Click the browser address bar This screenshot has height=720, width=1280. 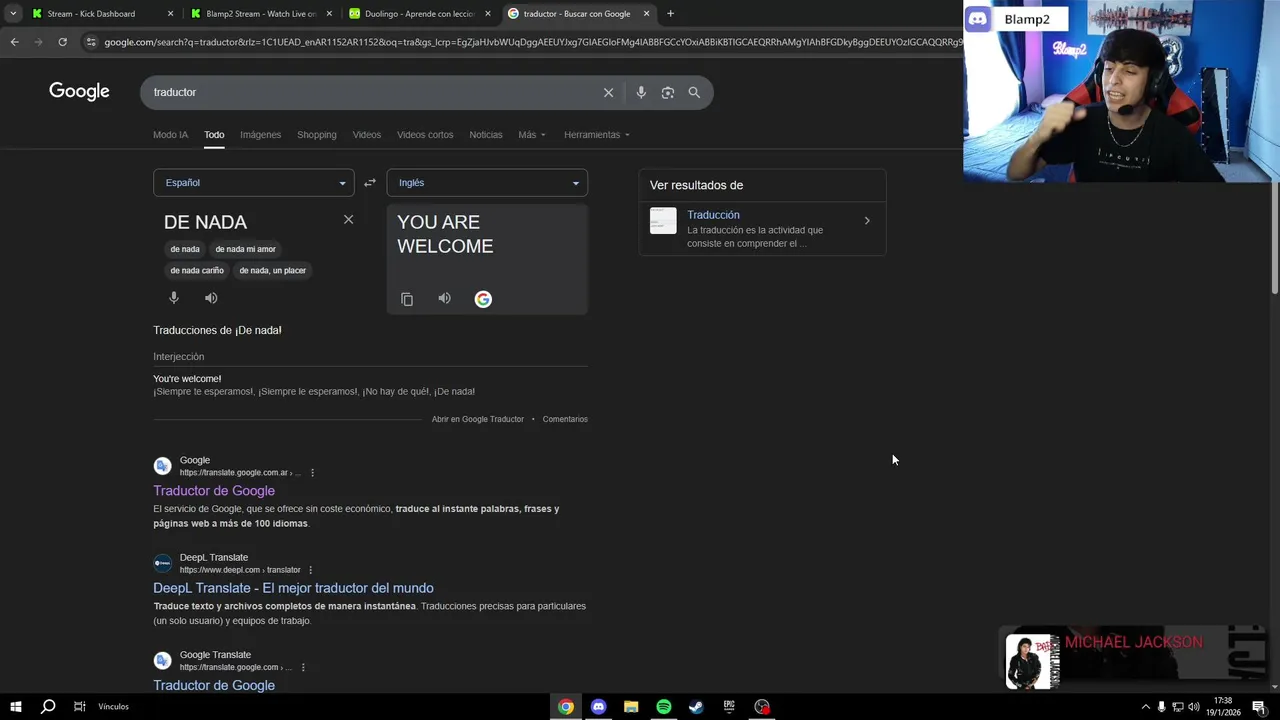coord(530,42)
